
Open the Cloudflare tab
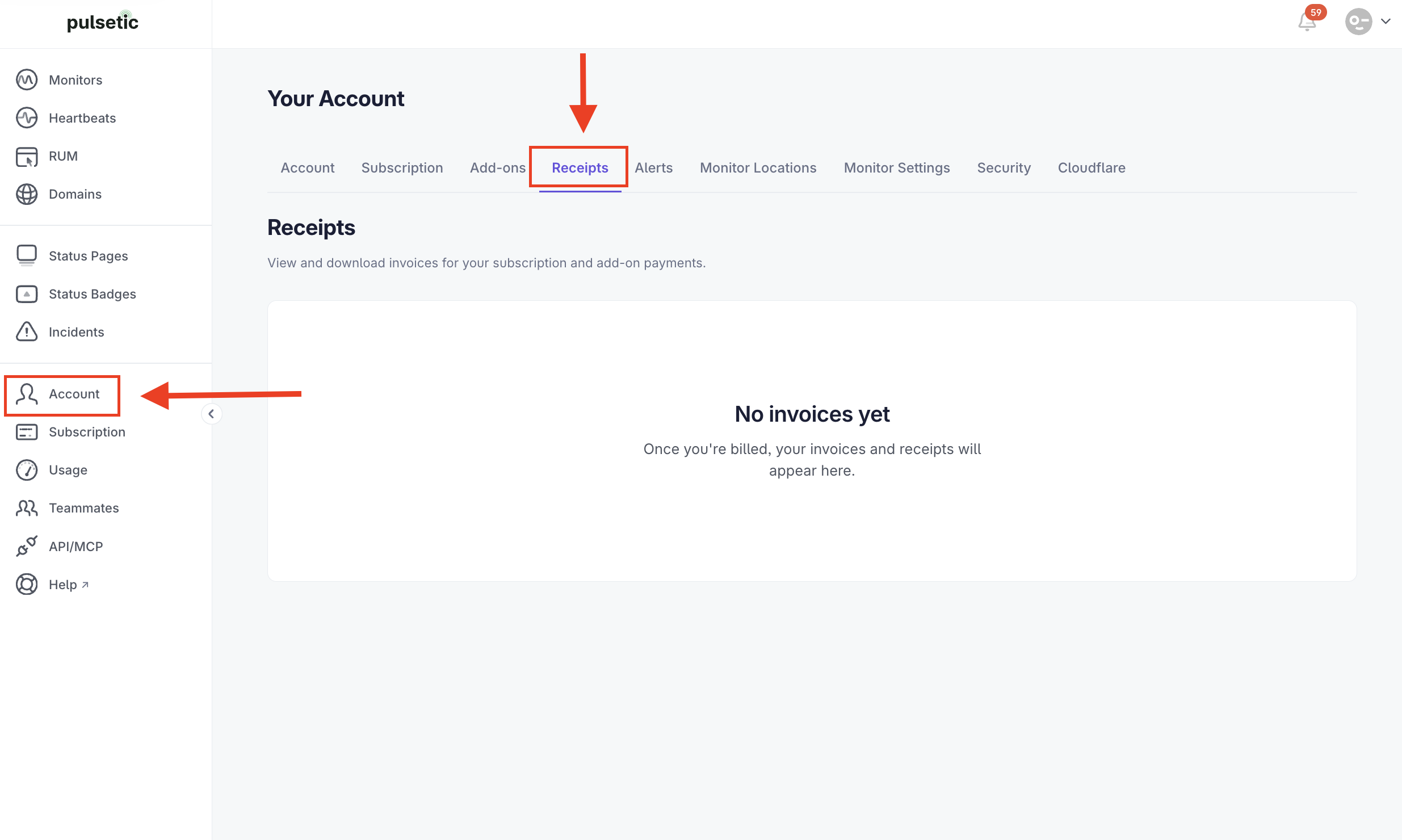[1092, 168]
